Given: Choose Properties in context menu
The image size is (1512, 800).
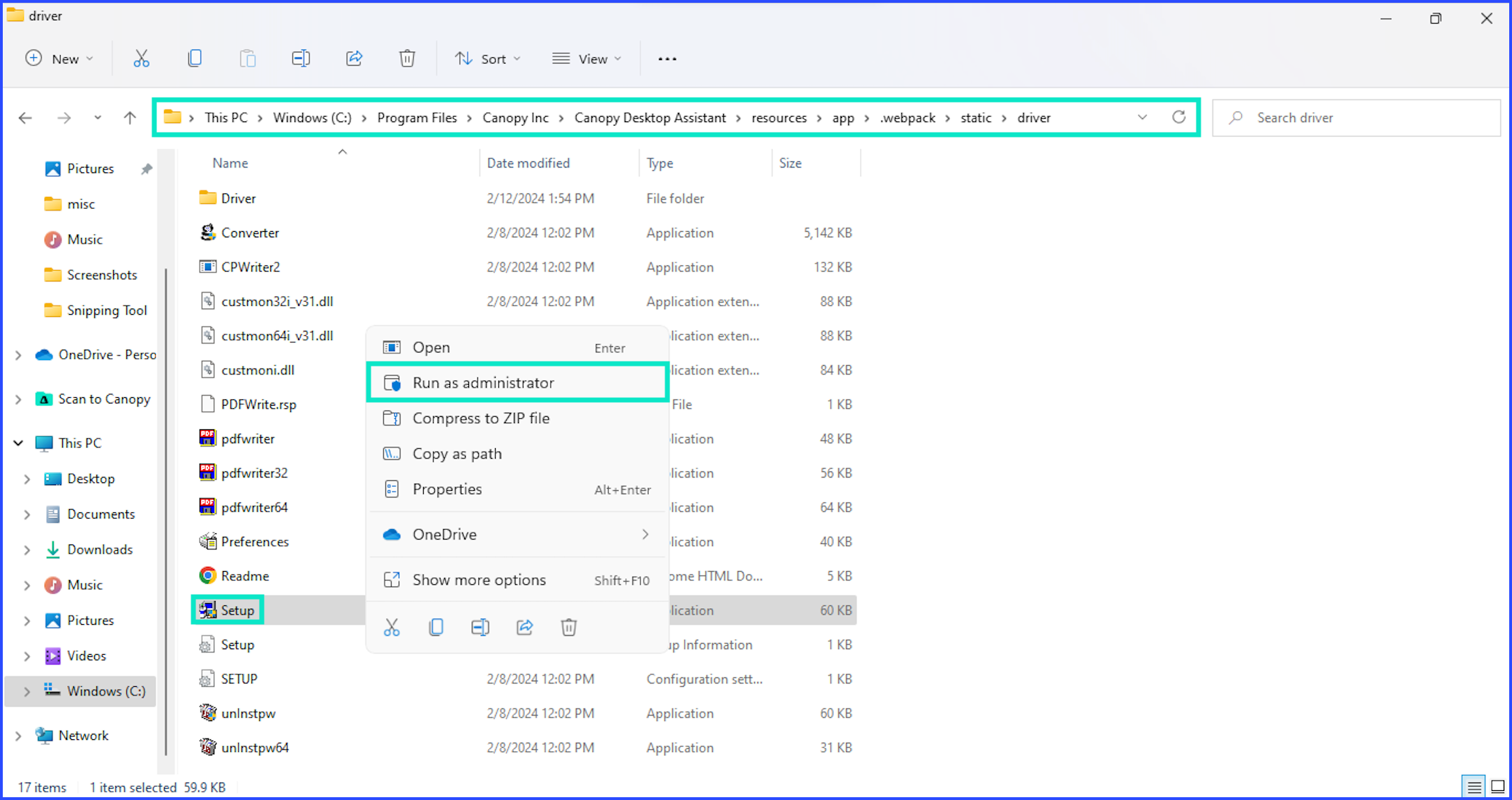Looking at the screenshot, I should tap(517, 489).
